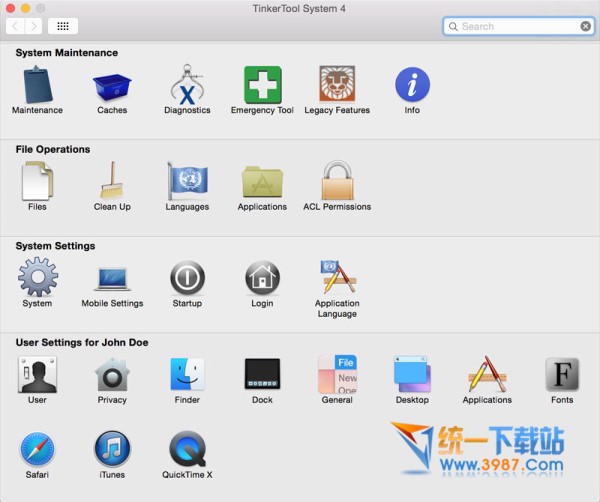The width and height of the screenshot is (600, 502).
Task: Close the TinkerTool System window
Action: 10,8
